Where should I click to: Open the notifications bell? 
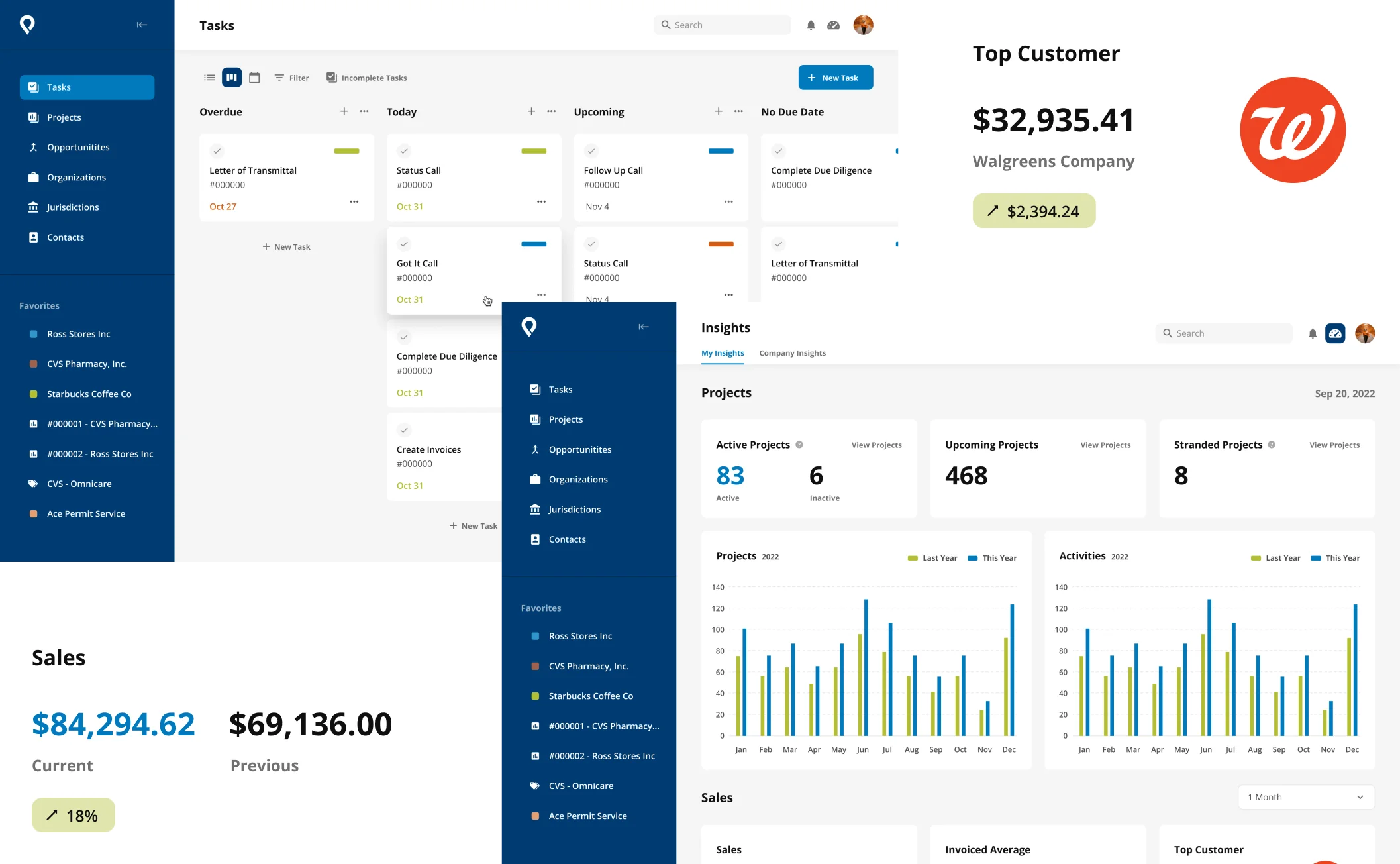[x=810, y=25]
